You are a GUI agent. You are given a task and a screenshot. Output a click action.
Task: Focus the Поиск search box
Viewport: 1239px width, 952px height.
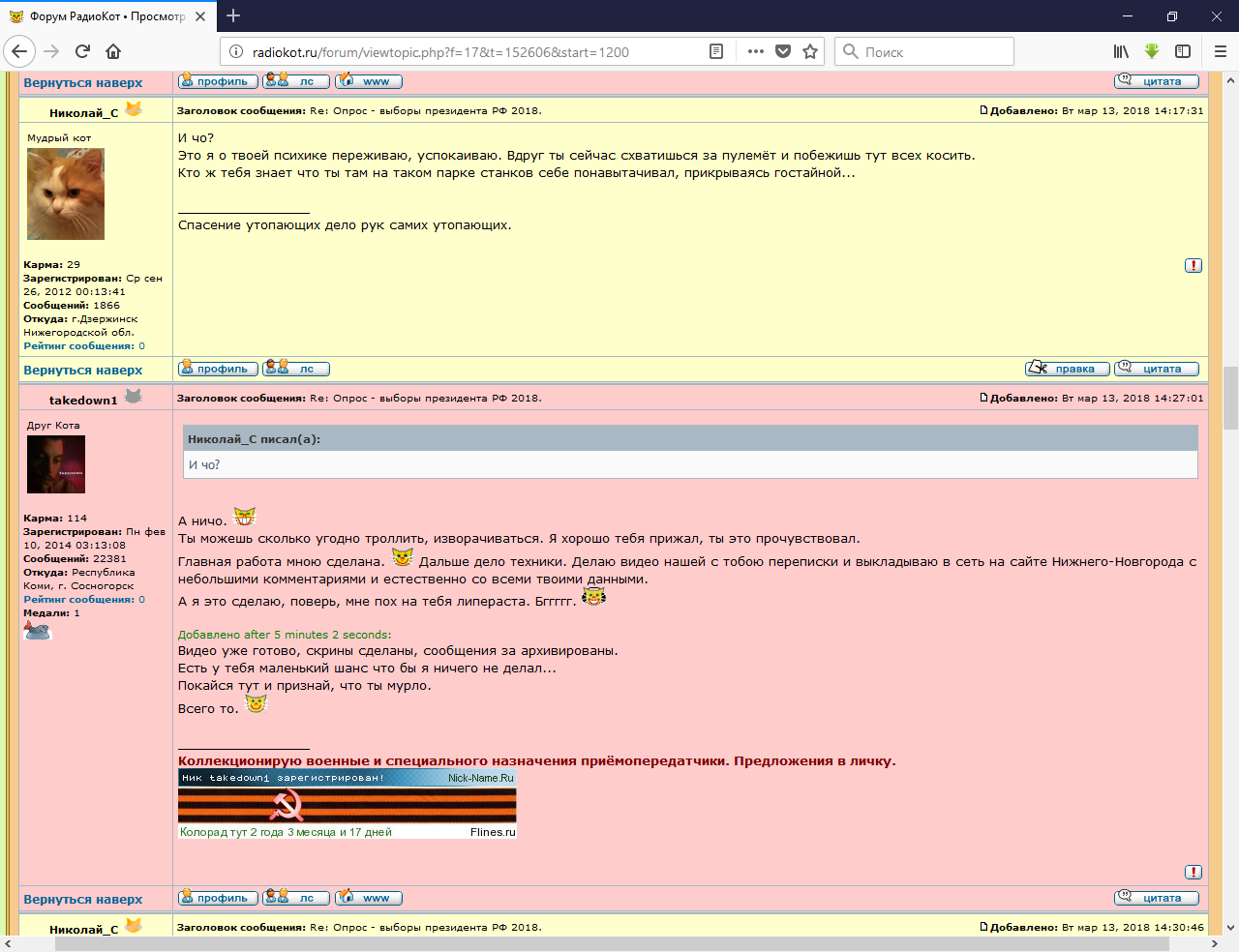(924, 51)
